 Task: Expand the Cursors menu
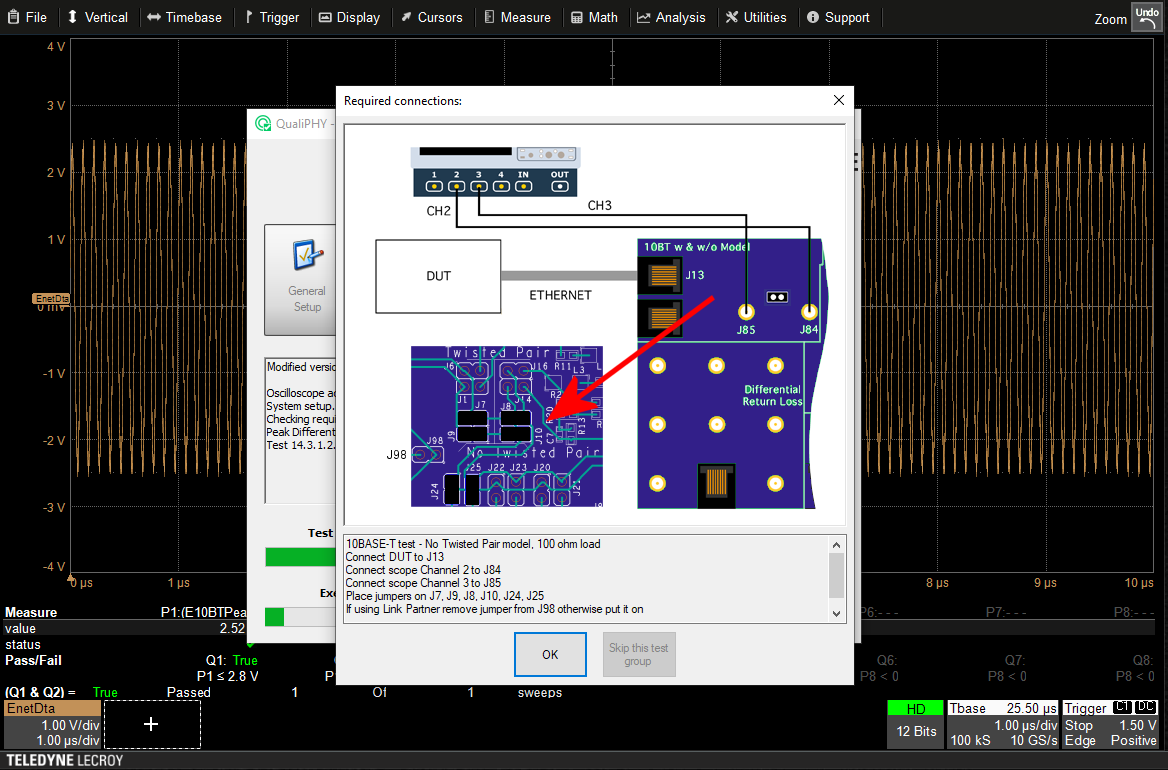431,17
